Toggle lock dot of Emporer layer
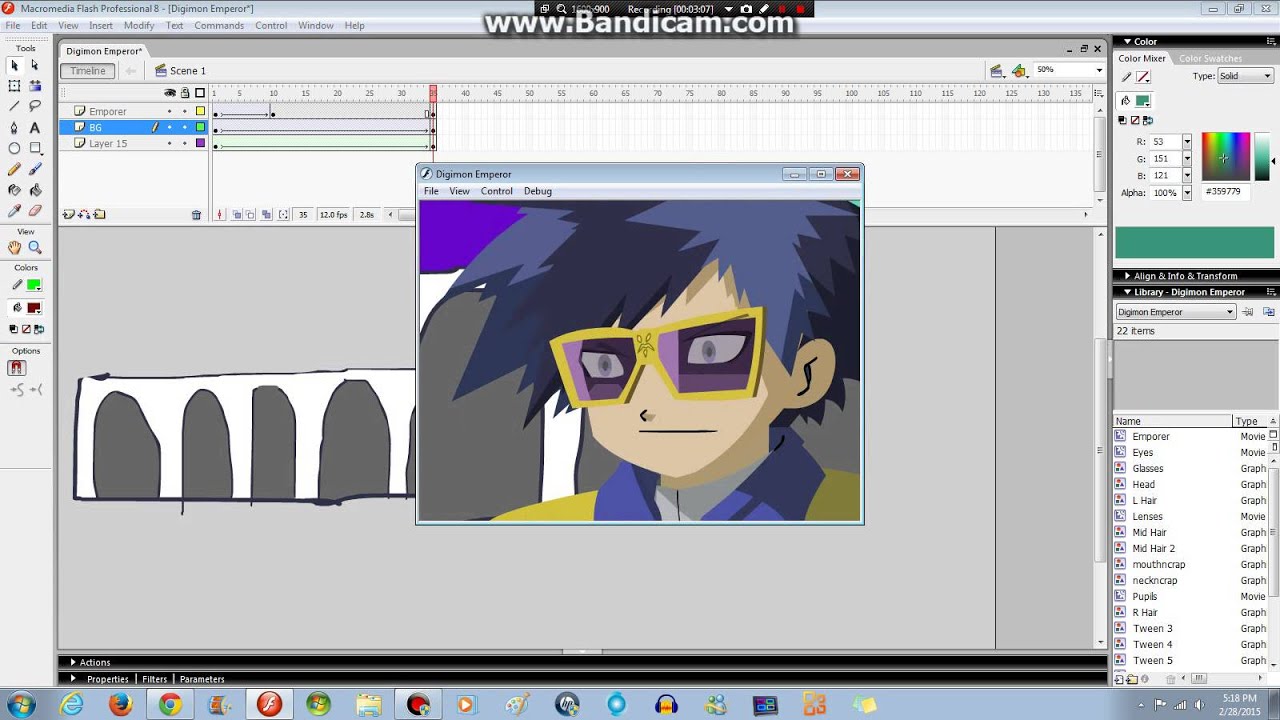Viewport: 1280px width, 720px height. pyautogui.click(x=184, y=112)
